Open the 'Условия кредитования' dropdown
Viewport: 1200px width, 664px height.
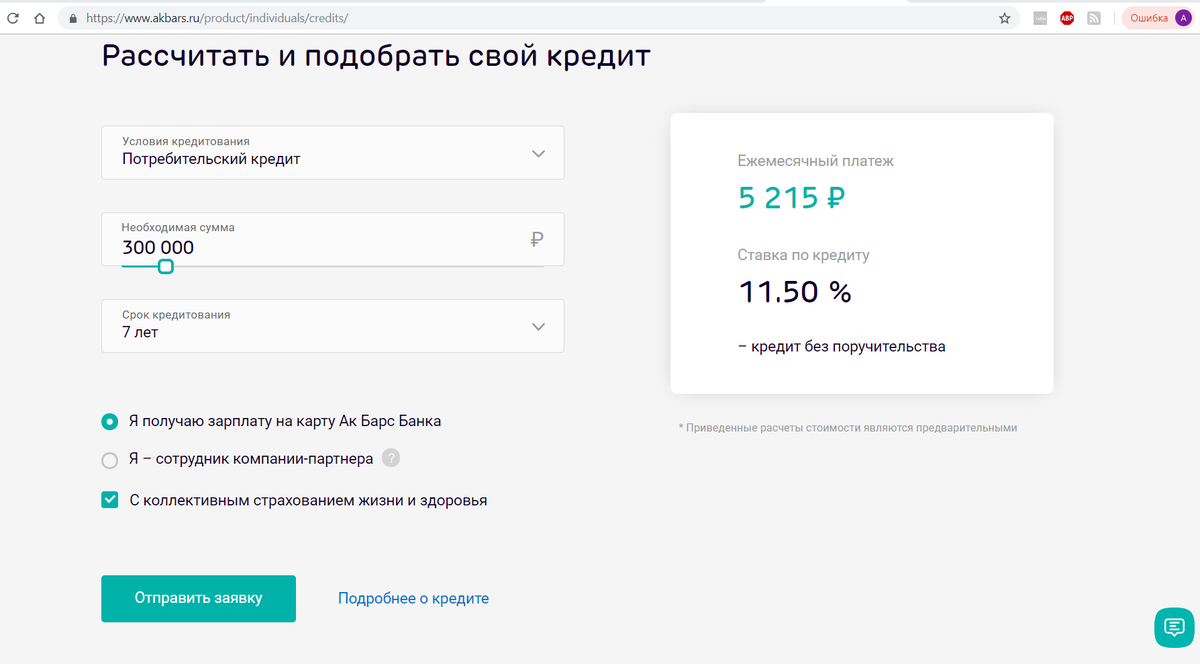[x=332, y=152]
